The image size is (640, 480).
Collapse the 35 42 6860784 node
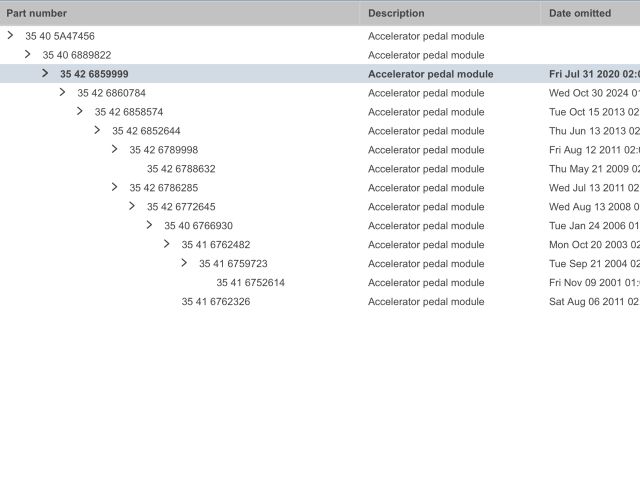(x=62, y=92)
